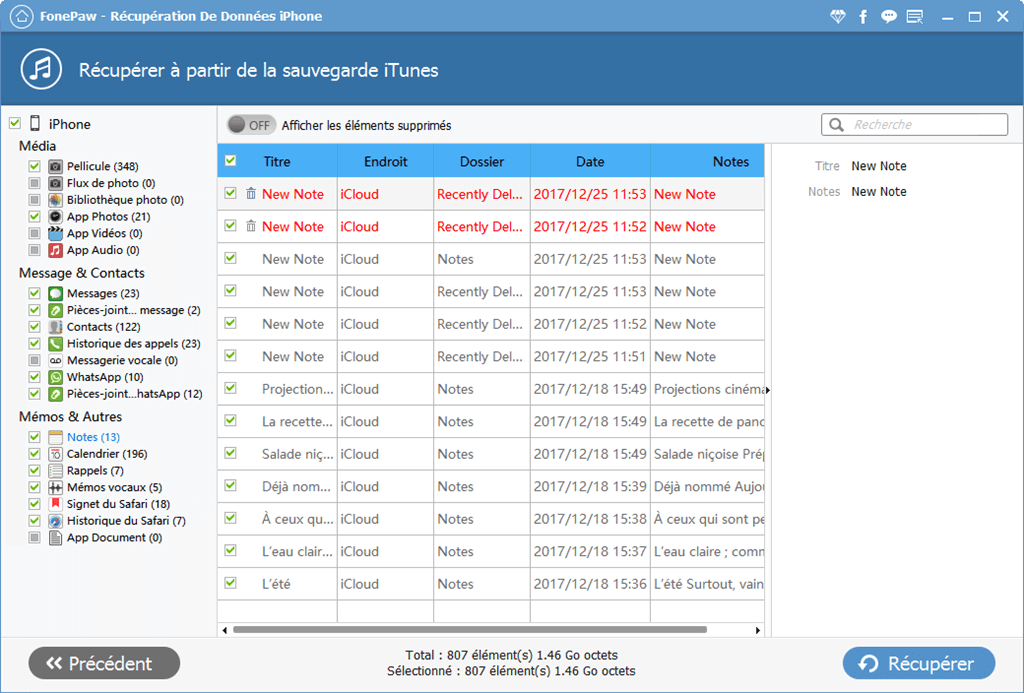
Task: Uncheck the Contacts (122) checkbox
Action: coord(35,327)
